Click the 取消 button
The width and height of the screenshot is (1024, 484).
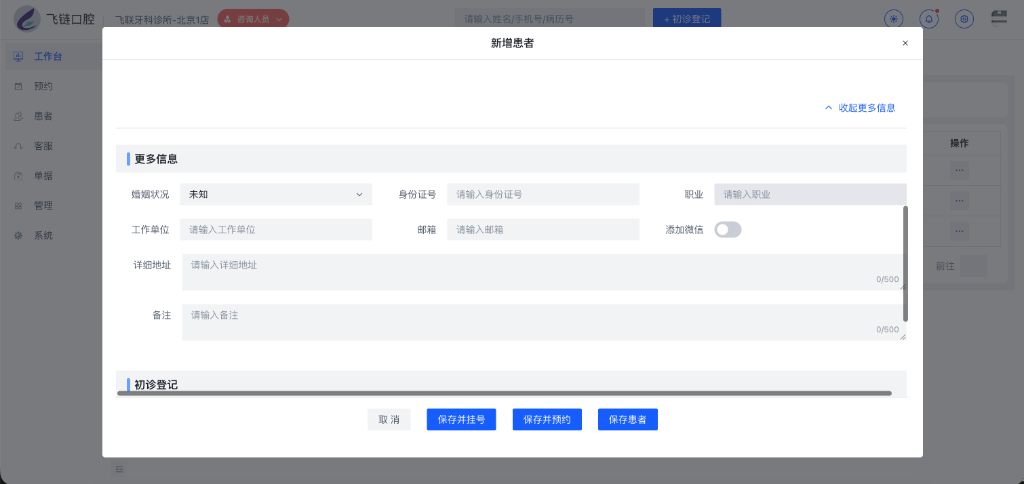tap(389, 419)
